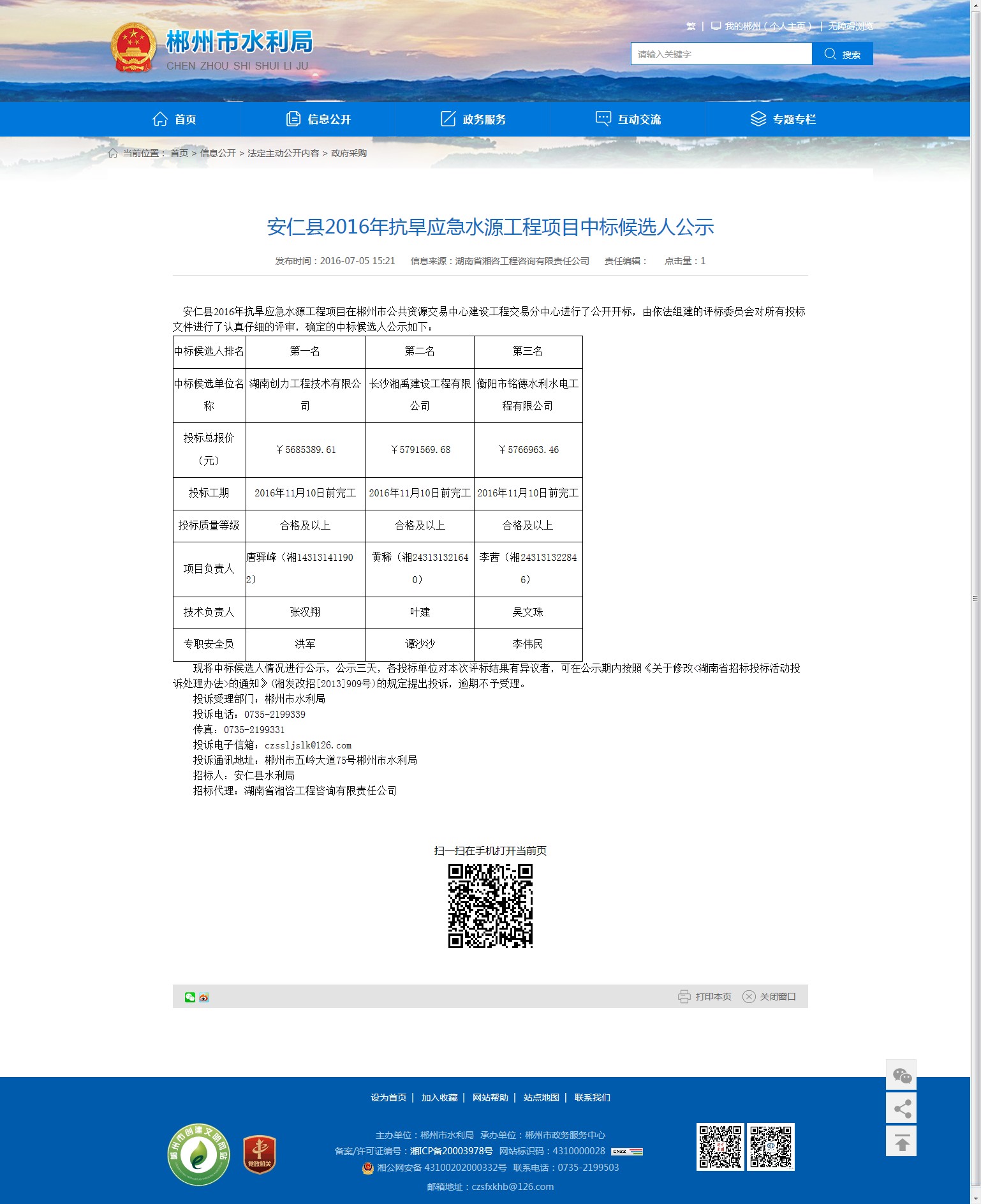
Task: Click the 网站帮助 footer link
Action: [x=490, y=1097]
